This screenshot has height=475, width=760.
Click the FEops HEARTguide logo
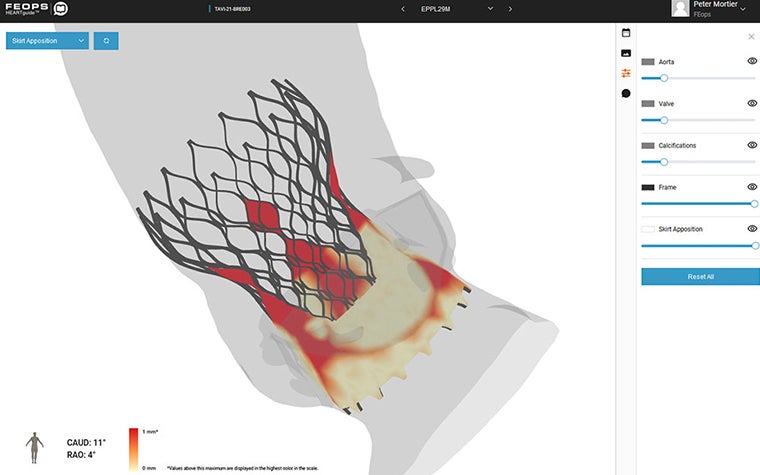pyautogui.click(x=37, y=9)
